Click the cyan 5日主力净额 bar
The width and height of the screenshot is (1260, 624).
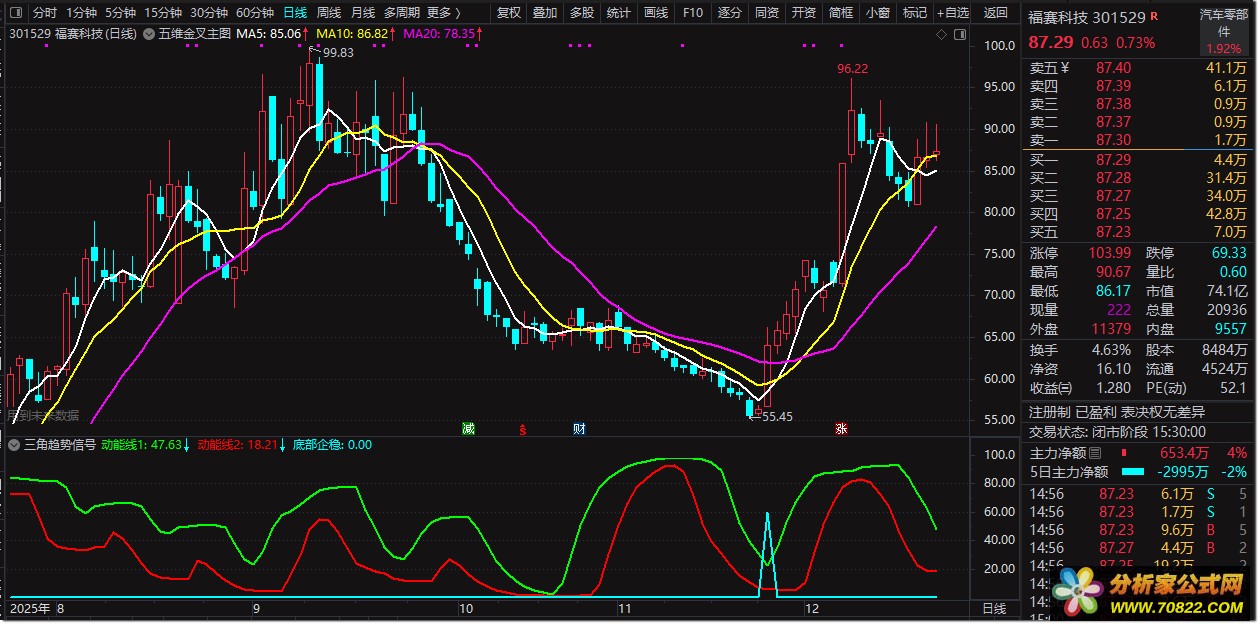pos(1132,472)
